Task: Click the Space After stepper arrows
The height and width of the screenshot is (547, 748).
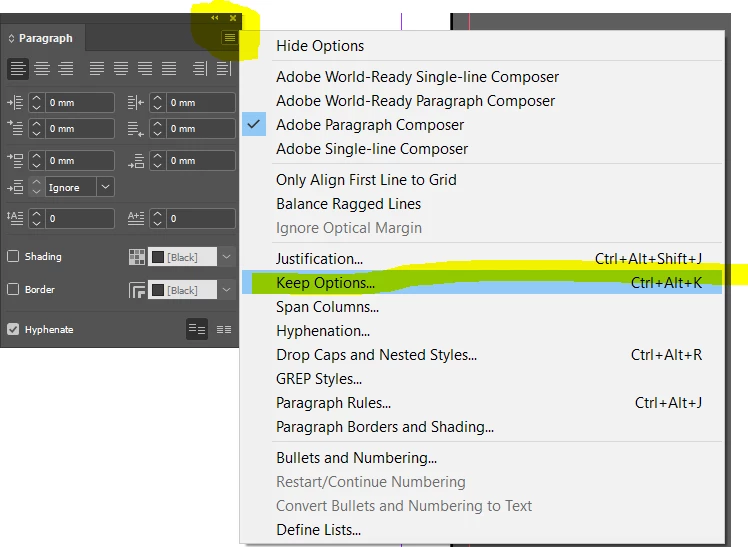Action: (157, 161)
